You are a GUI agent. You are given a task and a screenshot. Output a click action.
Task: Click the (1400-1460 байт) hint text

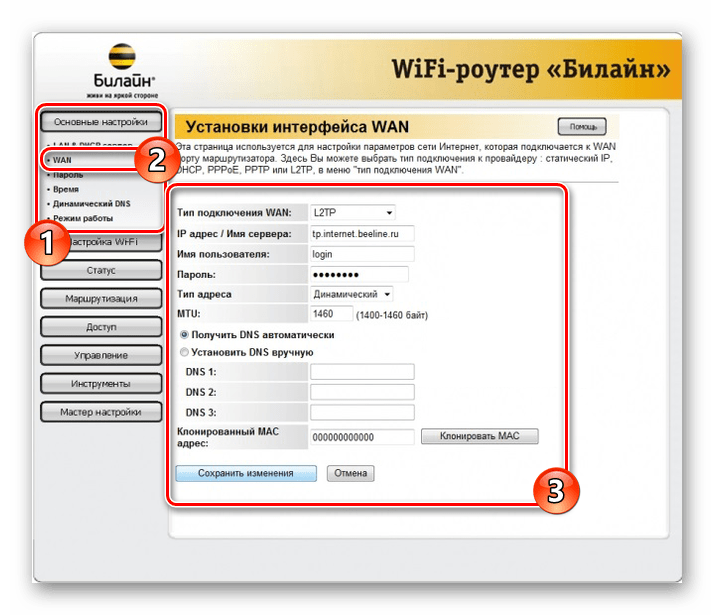point(392,315)
